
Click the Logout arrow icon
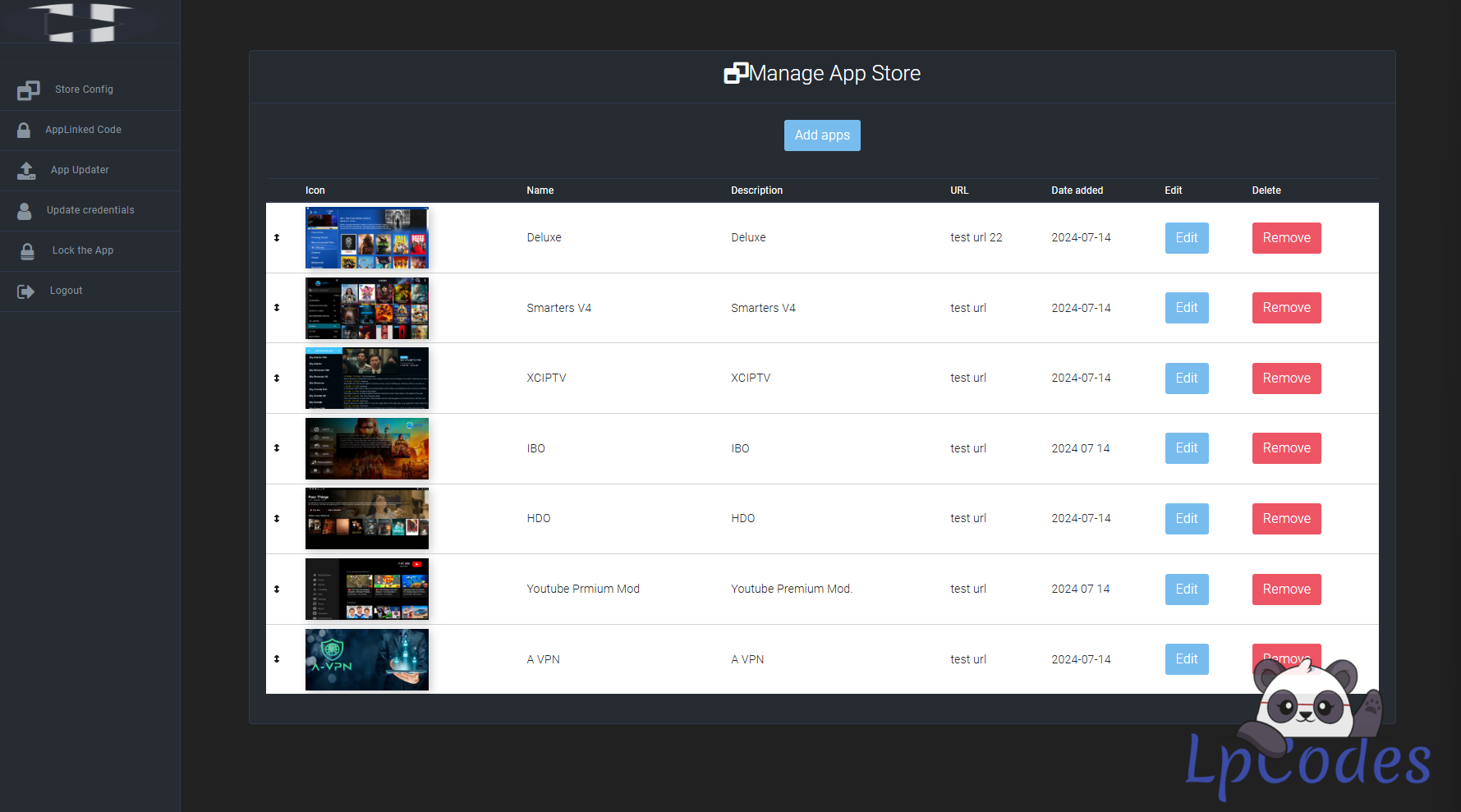coord(26,291)
